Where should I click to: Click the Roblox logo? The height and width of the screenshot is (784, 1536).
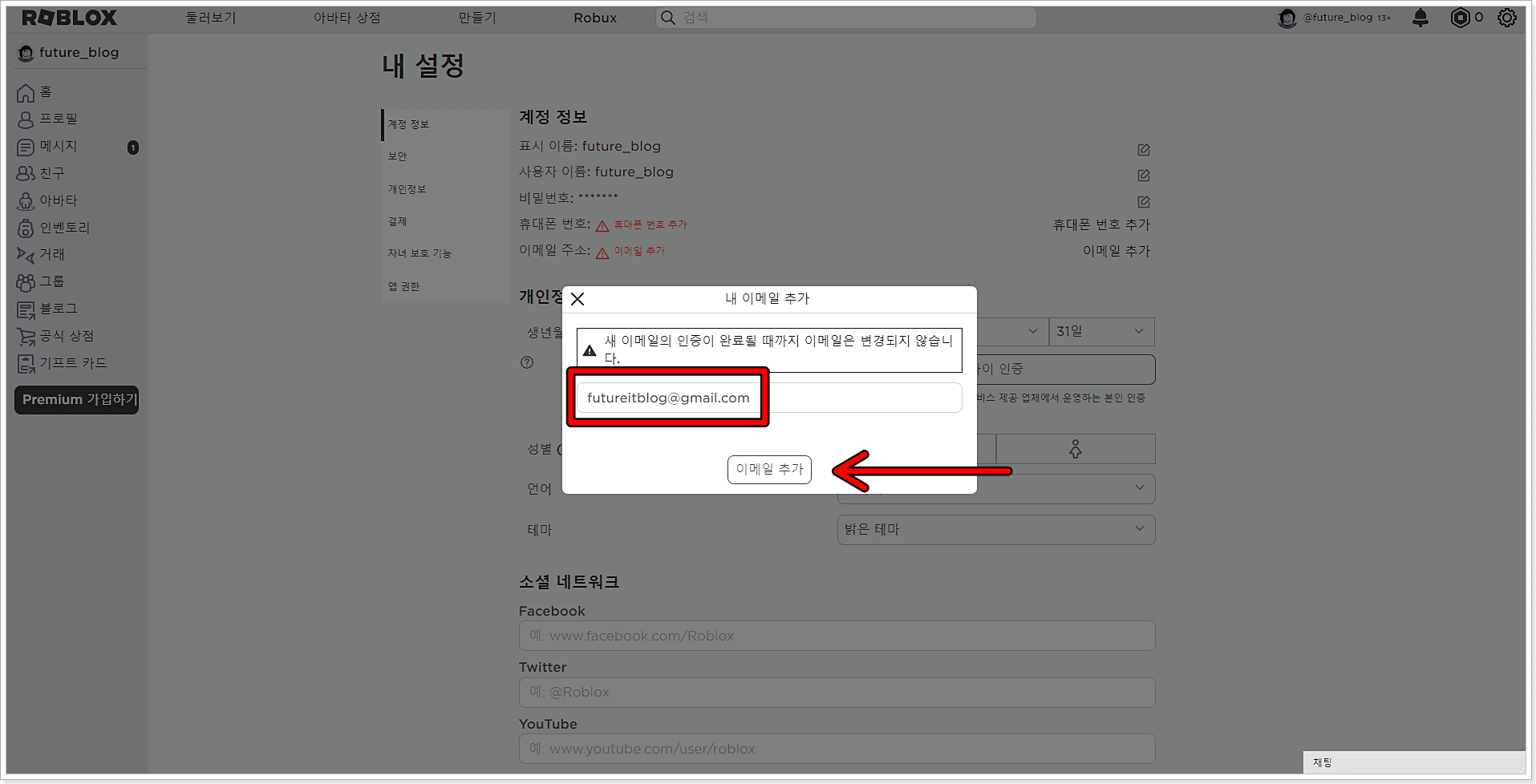68,17
